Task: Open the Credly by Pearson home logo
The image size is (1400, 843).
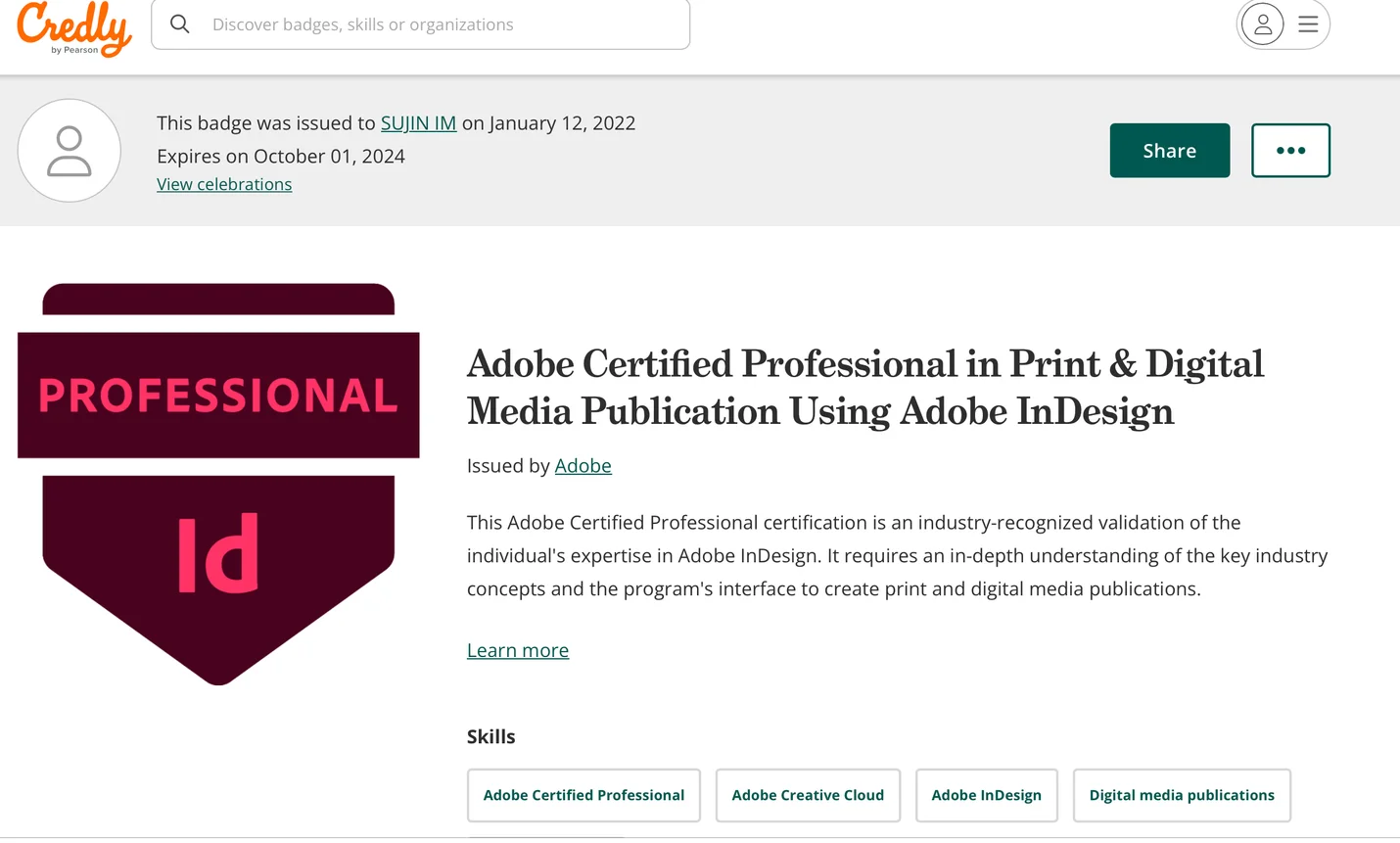Action: (x=74, y=28)
